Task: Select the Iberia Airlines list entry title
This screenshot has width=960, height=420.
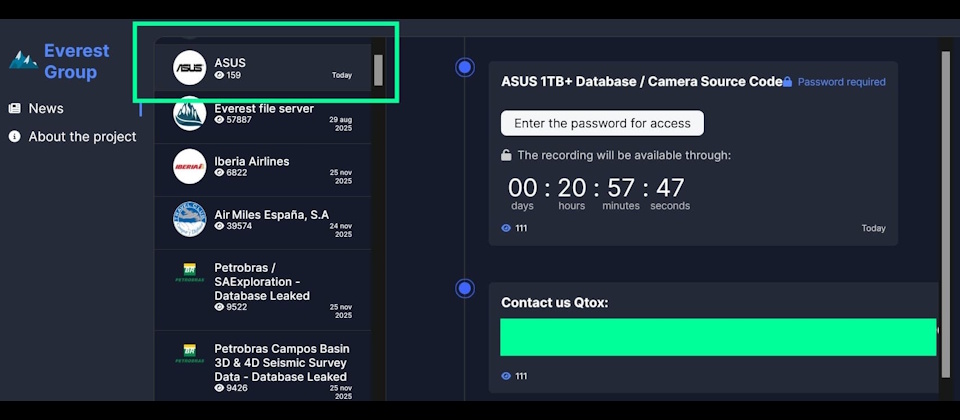Action: tap(252, 161)
